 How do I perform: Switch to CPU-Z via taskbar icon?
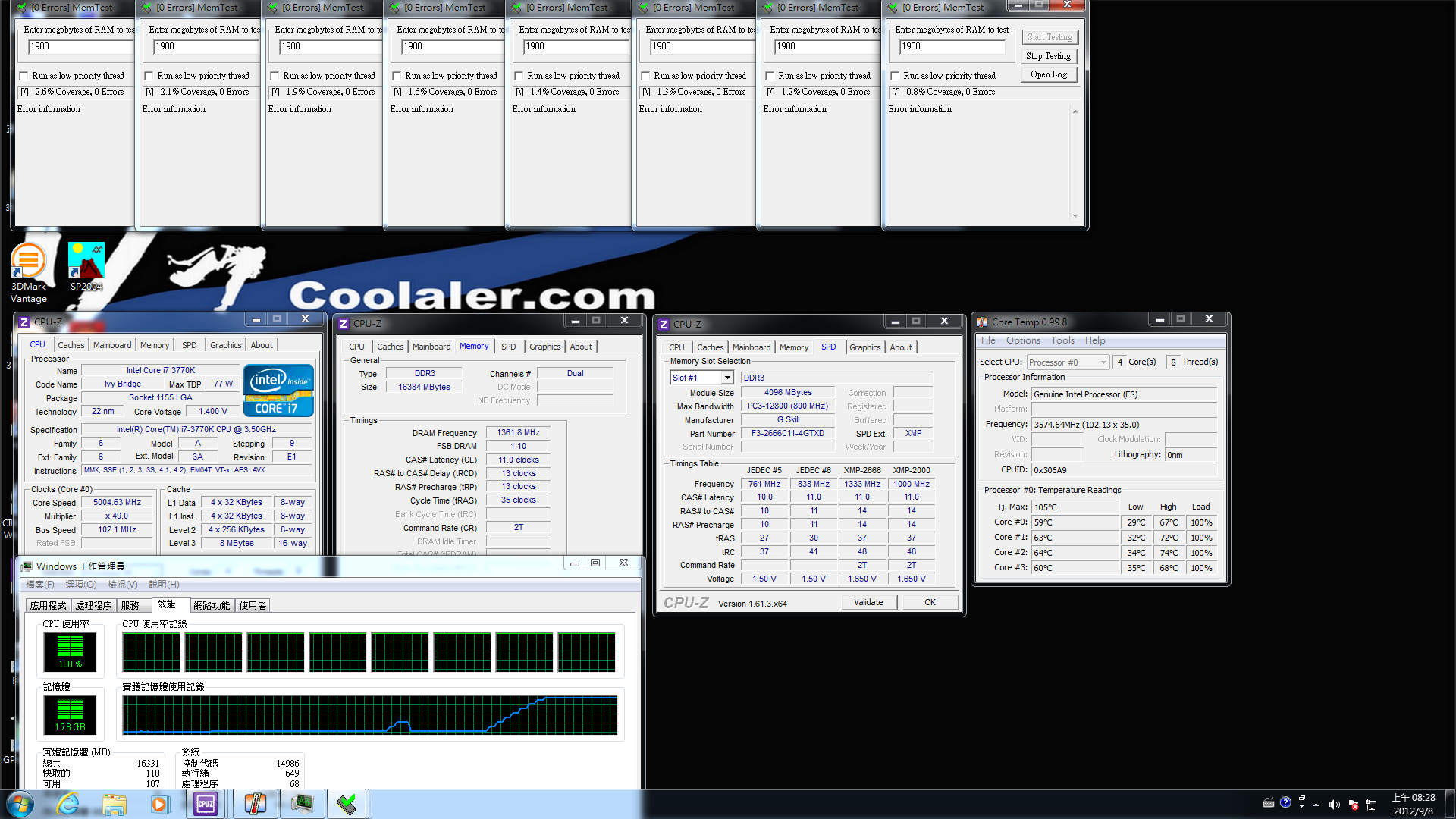point(206,804)
